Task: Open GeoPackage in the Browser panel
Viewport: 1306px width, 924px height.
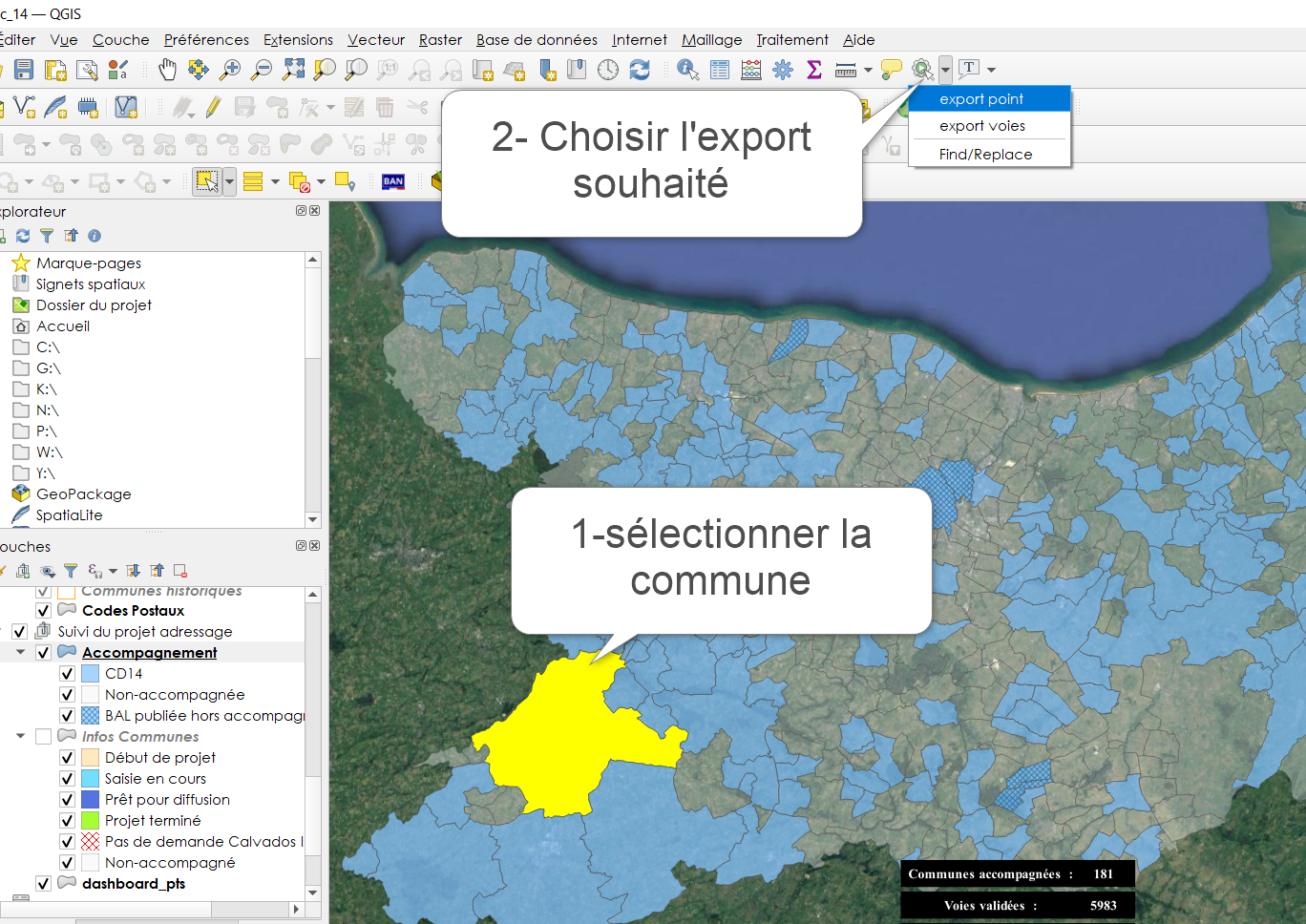Action: [x=83, y=494]
